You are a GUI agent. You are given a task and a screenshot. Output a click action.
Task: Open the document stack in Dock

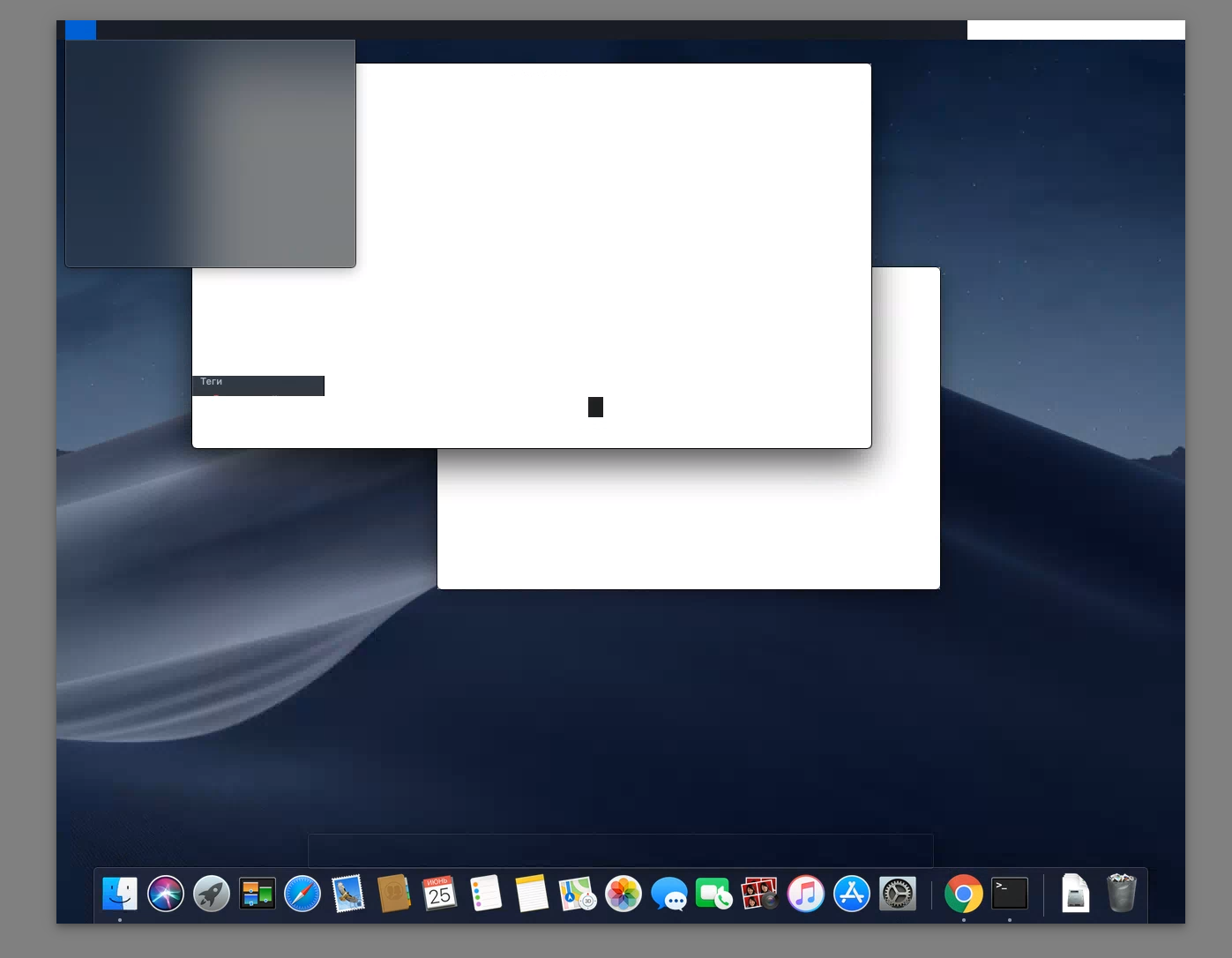(1076, 894)
